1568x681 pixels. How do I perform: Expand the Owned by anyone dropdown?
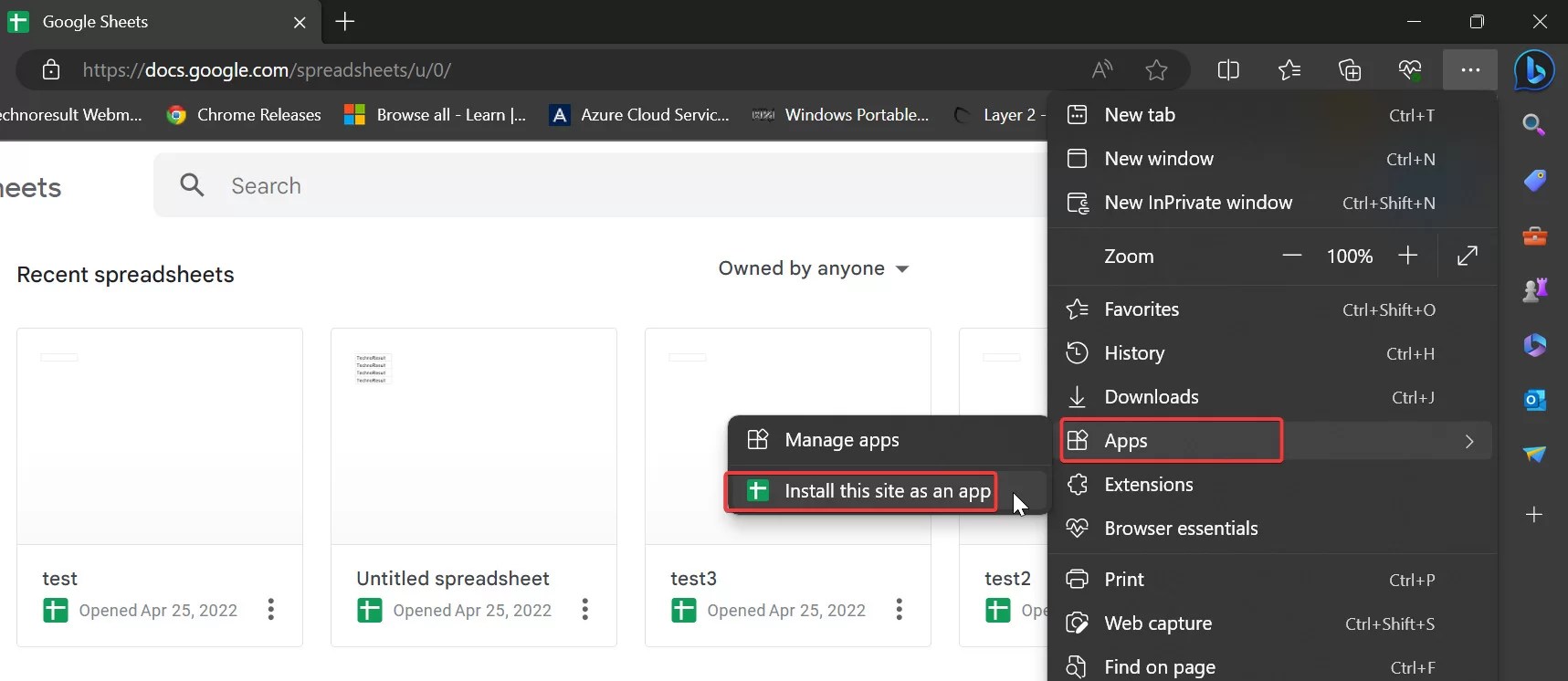(x=814, y=268)
